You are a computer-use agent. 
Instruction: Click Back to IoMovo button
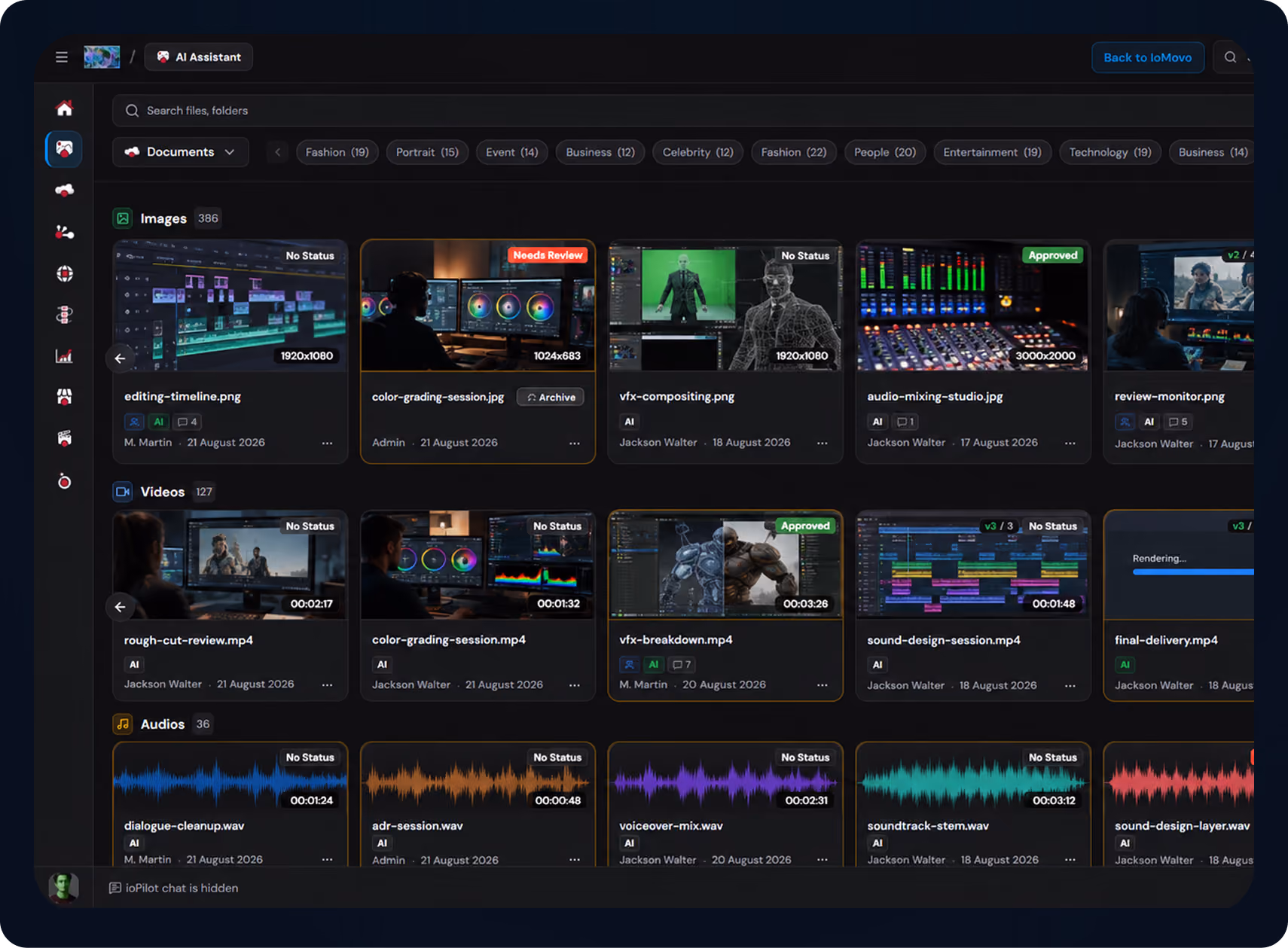click(x=1148, y=57)
